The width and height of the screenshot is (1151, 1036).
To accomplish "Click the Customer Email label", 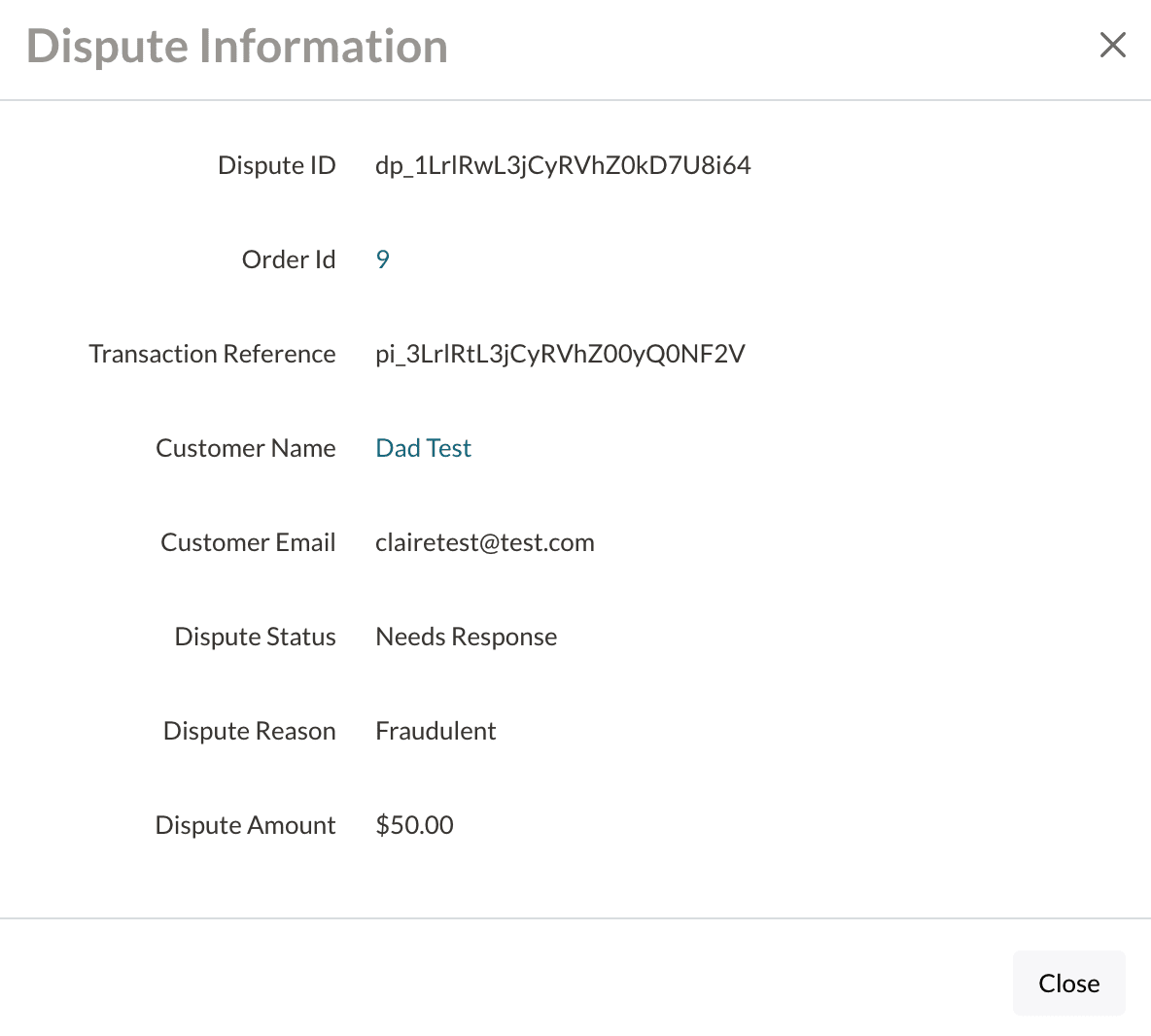I will (x=248, y=542).
